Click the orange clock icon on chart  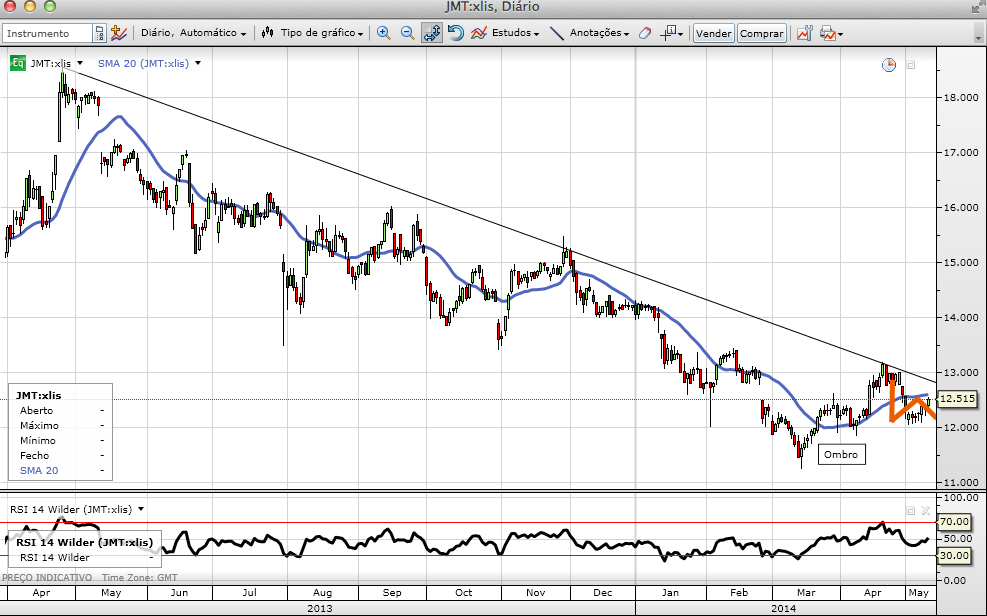pyautogui.click(x=889, y=65)
